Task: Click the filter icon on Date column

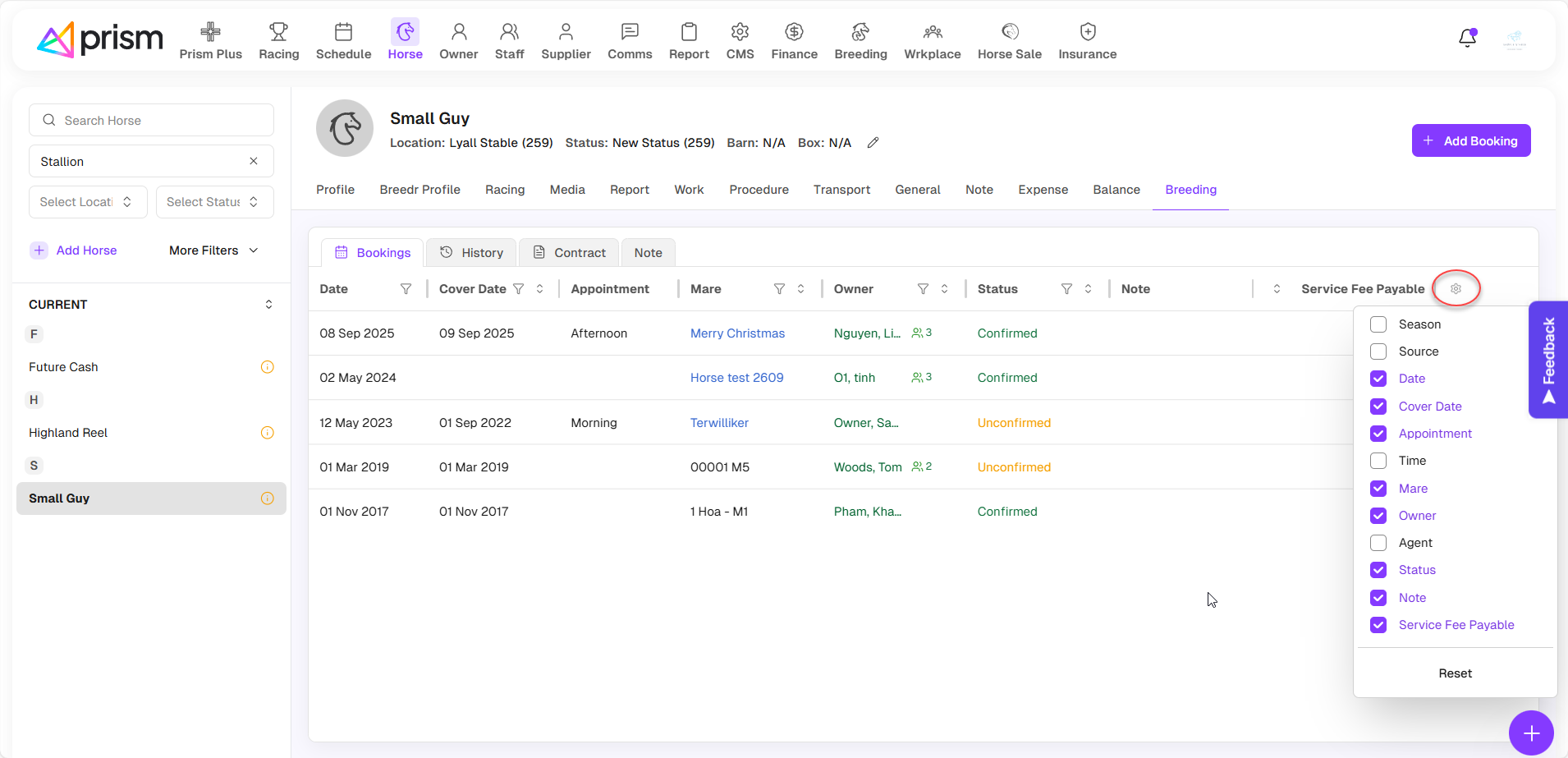Action: [x=406, y=289]
